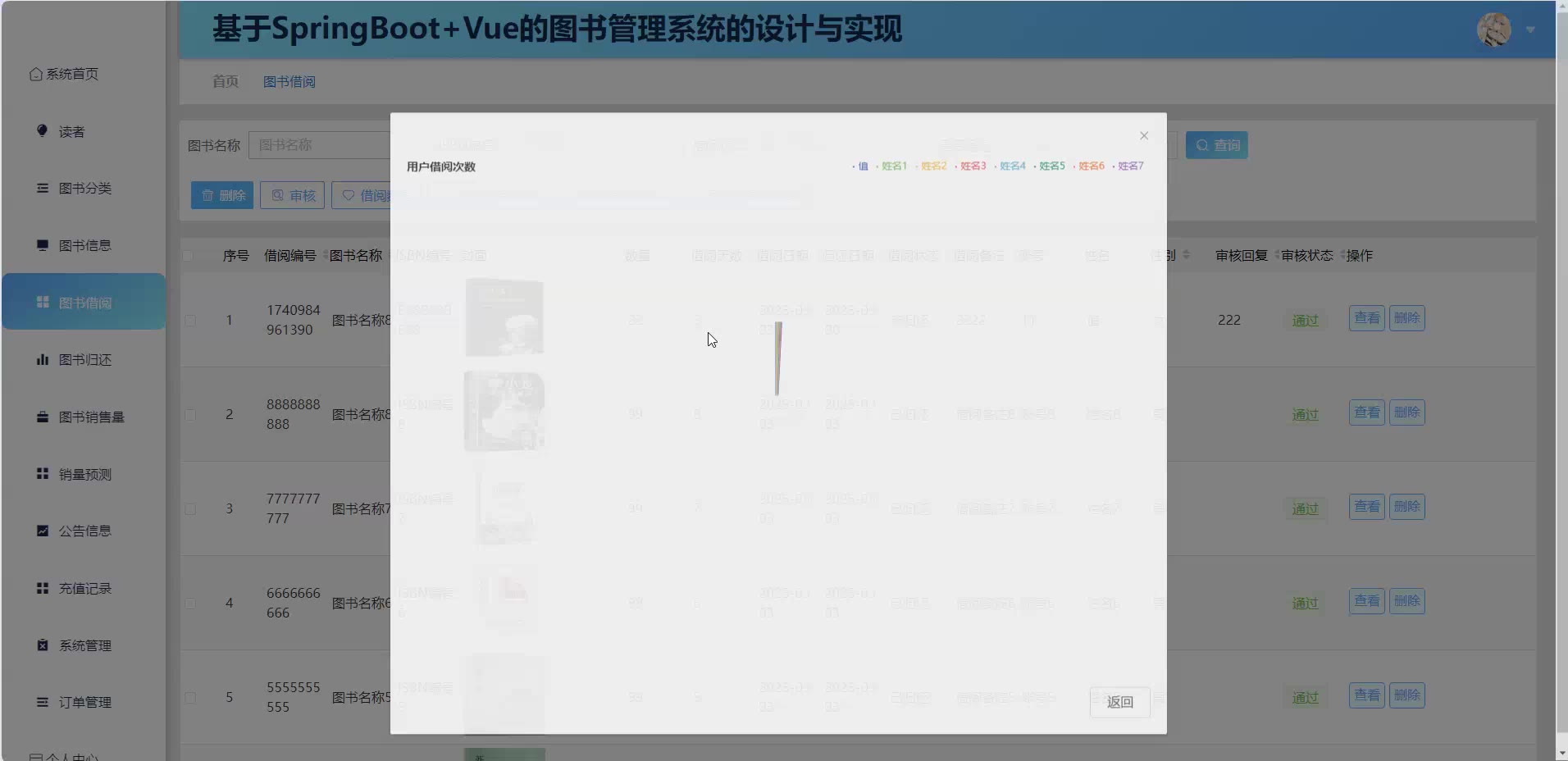Viewport: 1568px width, 761px height.
Task: Click the 操作 column header
Action: pyautogui.click(x=1359, y=255)
